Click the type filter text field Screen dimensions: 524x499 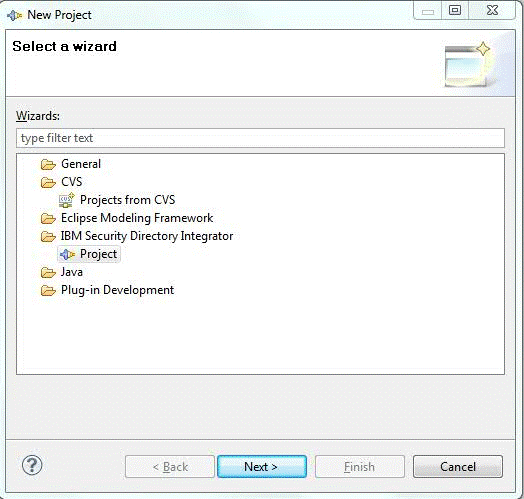[x=260, y=138]
